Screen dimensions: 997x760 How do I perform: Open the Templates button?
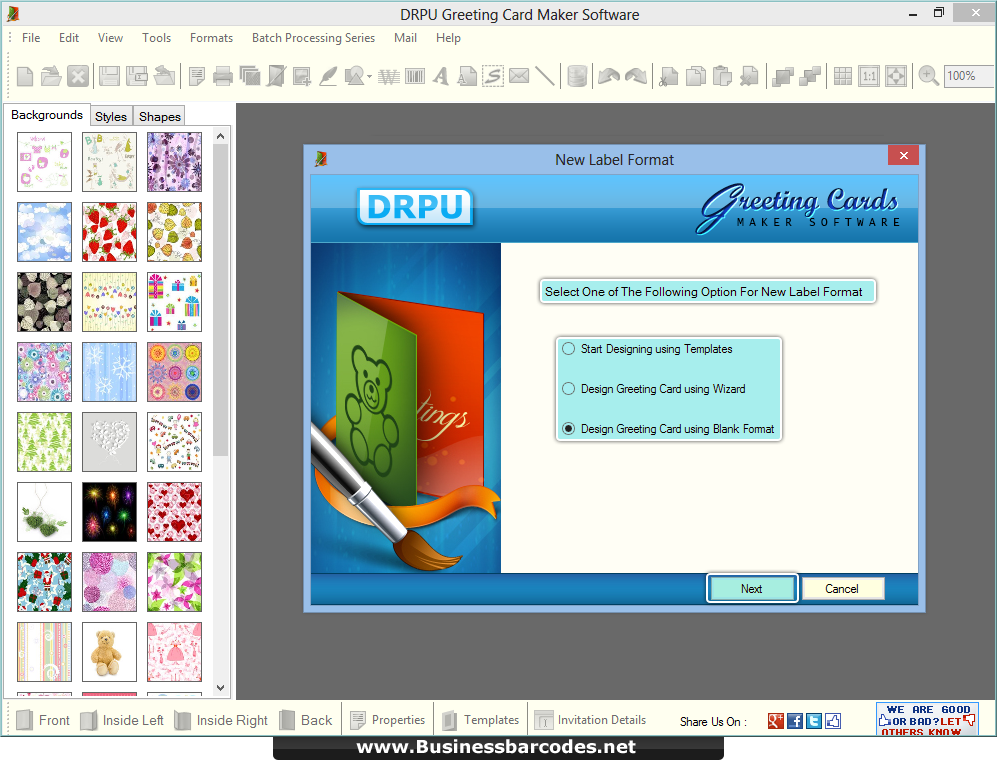pyautogui.click(x=481, y=720)
